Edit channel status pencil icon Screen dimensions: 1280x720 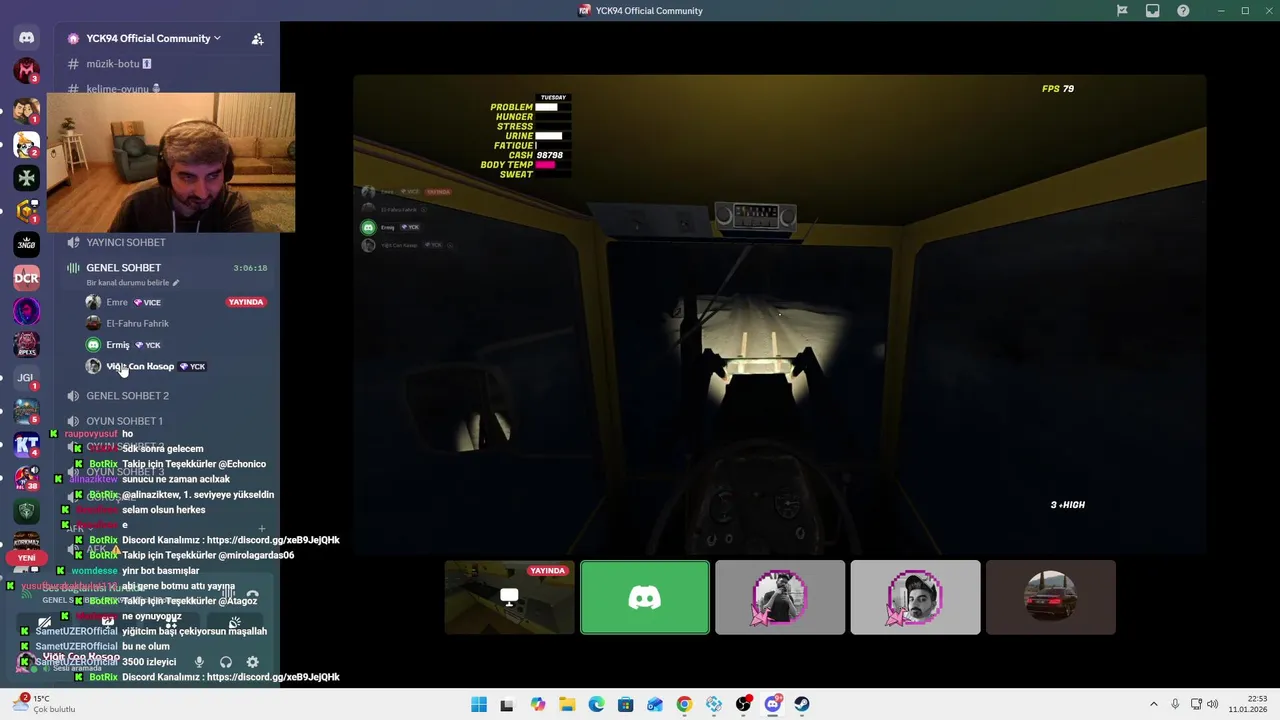pyautogui.click(x=176, y=283)
